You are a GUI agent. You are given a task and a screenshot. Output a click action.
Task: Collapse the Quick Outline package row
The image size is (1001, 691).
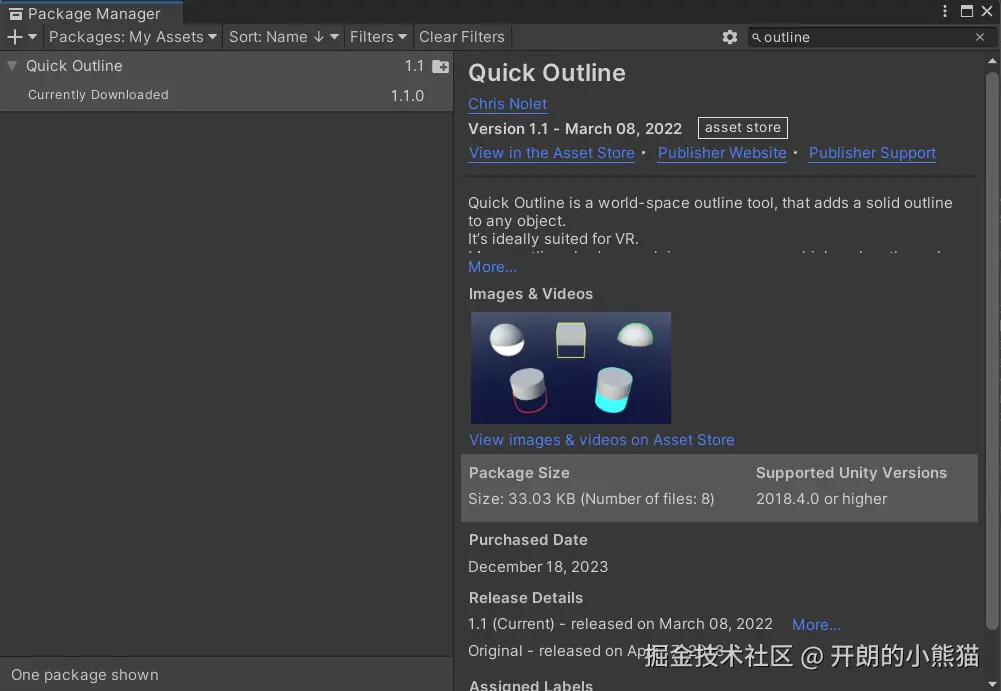coord(11,66)
